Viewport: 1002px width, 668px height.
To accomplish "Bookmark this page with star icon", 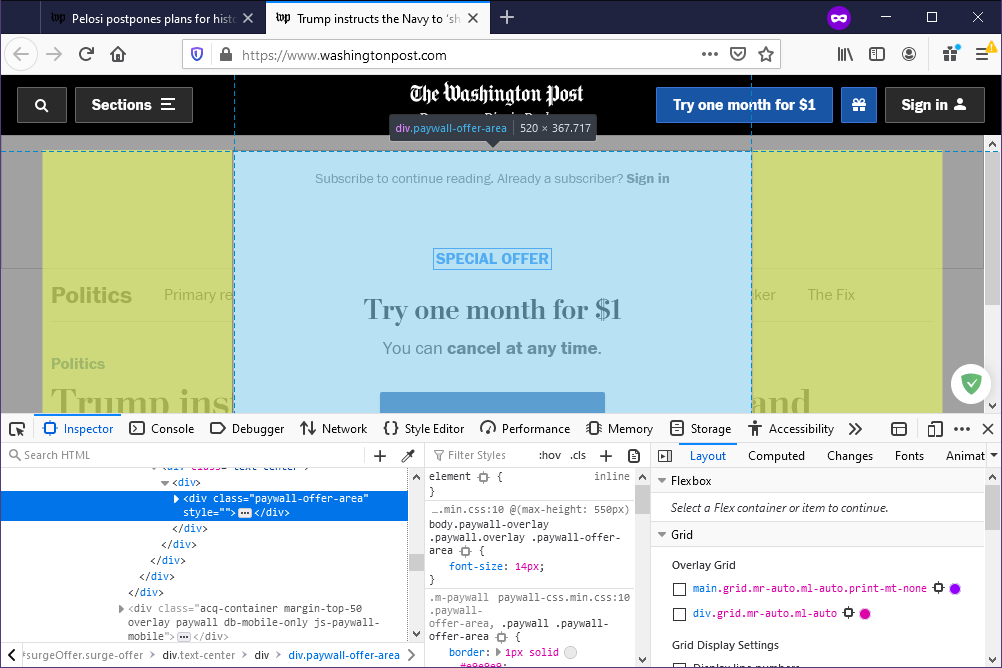I will click(x=766, y=55).
